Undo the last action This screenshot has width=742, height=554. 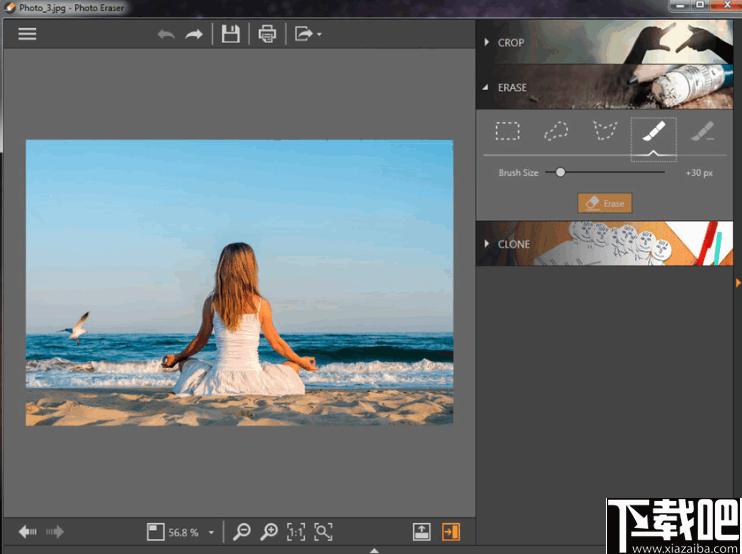point(166,35)
